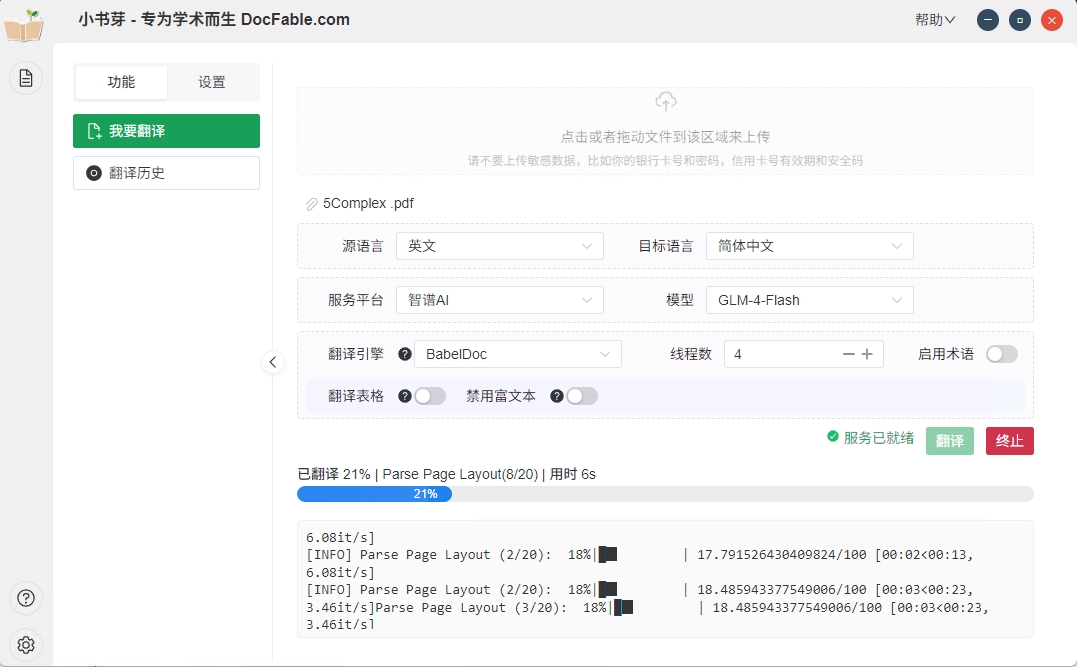Image resolution: width=1077 pixels, height=667 pixels.
Task: Switch to the 设置 tab
Action: pos(212,82)
